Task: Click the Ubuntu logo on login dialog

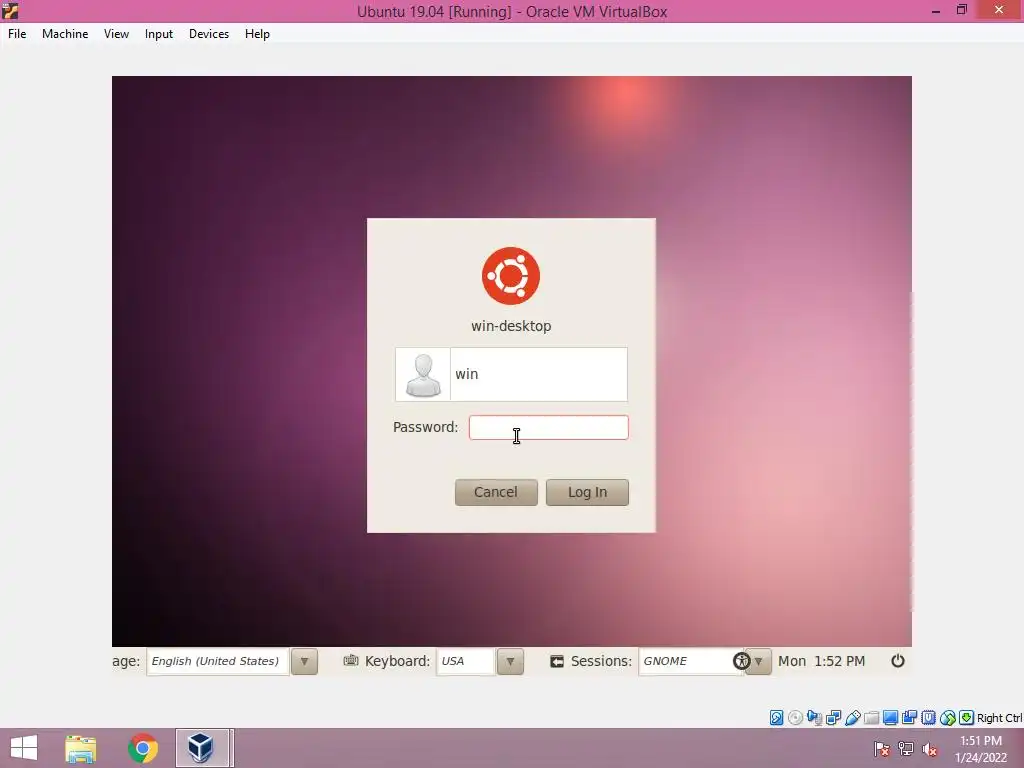Action: pyautogui.click(x=511, y=276)
